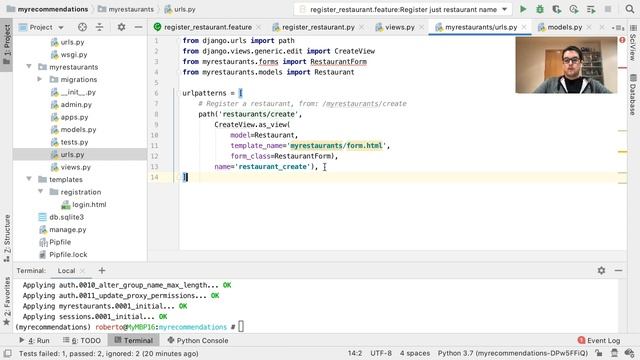Image resolution: width=640 pixels, height=360 pixels.
Task: Toggle the SciView side panel
Action: pos(633,43)
